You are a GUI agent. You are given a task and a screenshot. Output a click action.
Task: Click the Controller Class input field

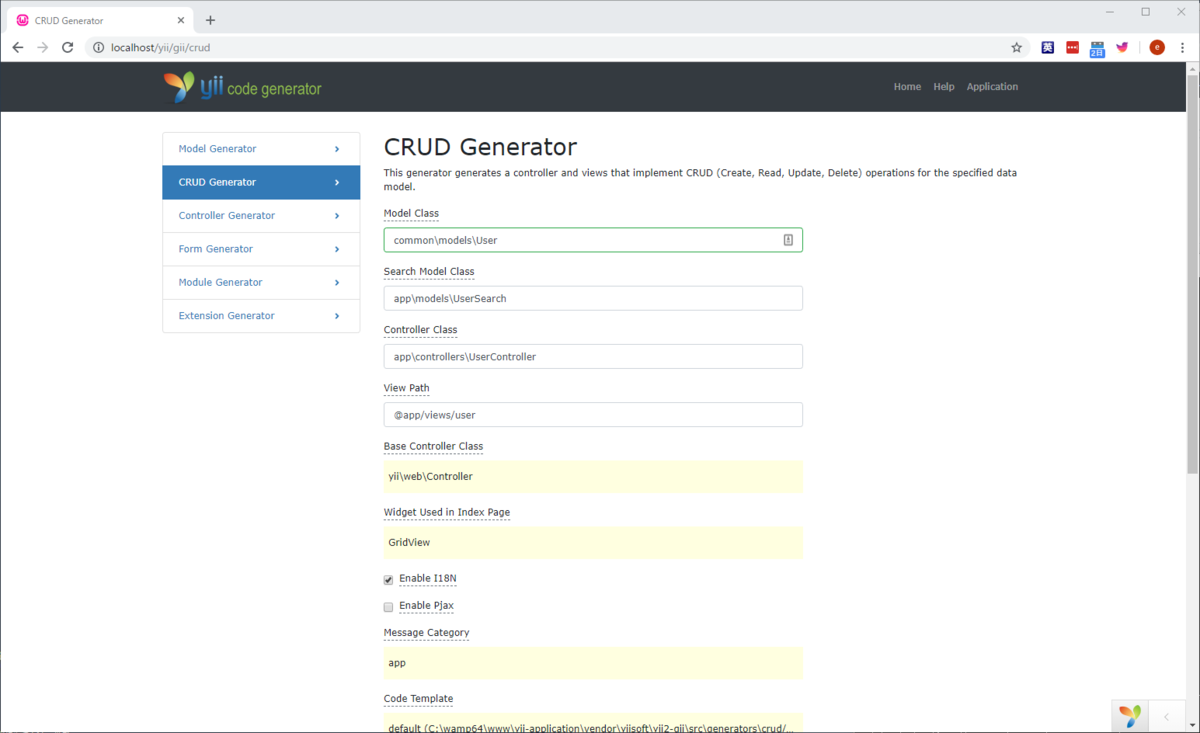pyautogui.click(x=593, y=356)
